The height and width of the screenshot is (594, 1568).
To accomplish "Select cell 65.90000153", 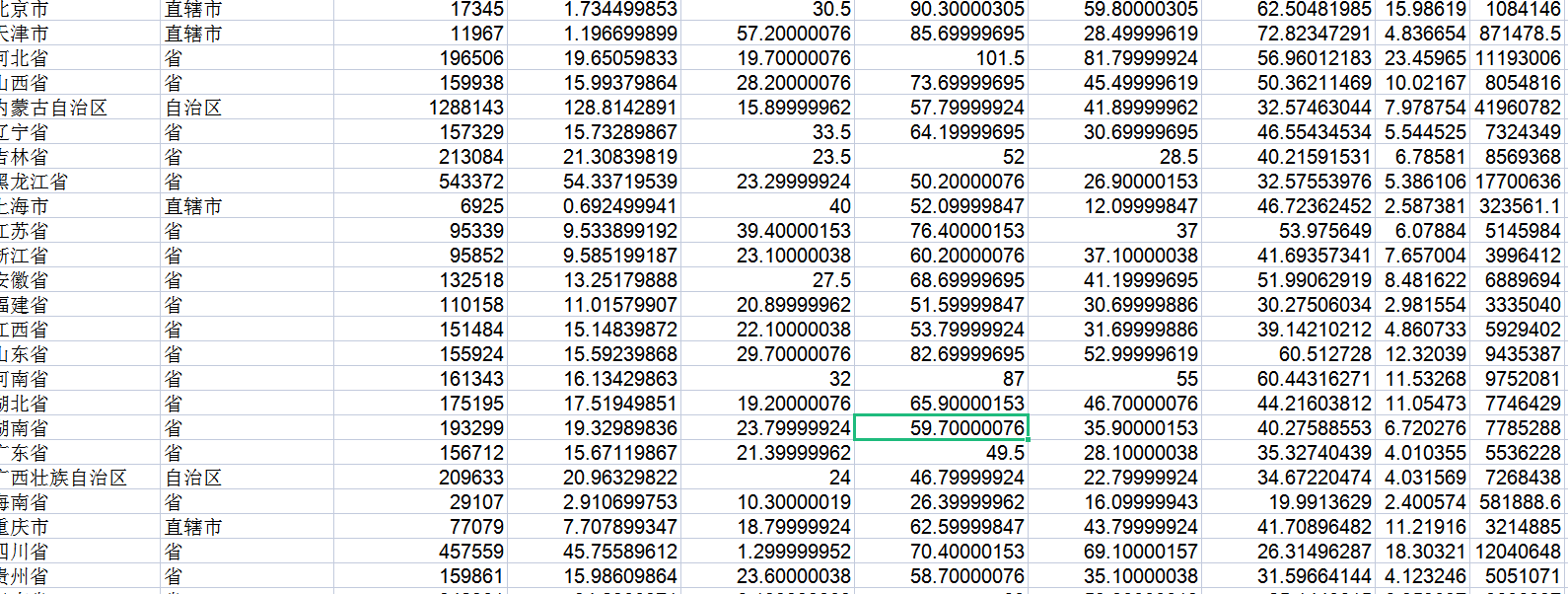I will click(941, 404).
